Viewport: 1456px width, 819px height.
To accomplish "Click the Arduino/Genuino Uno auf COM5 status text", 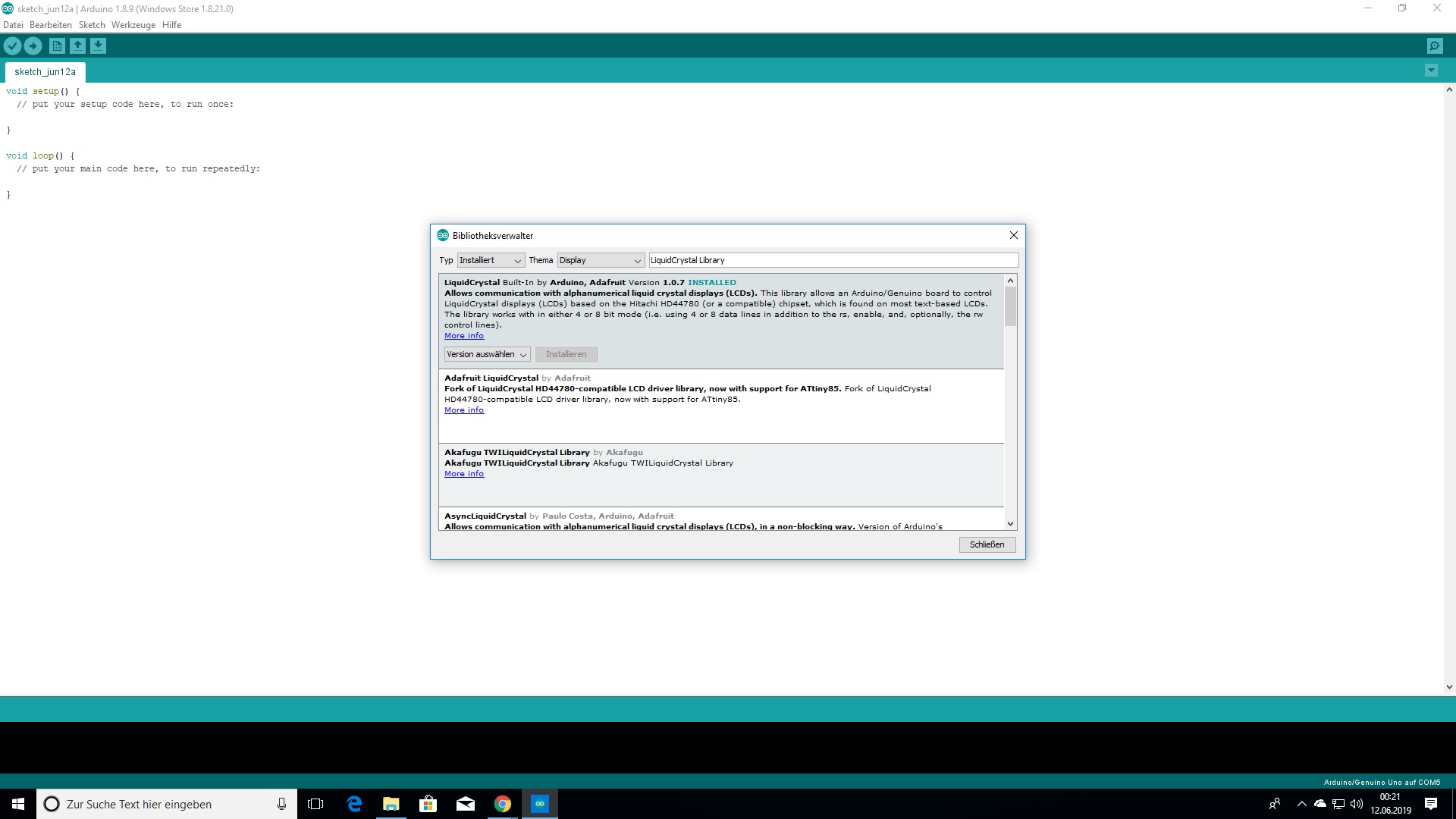I will (x=1382, y=782).
